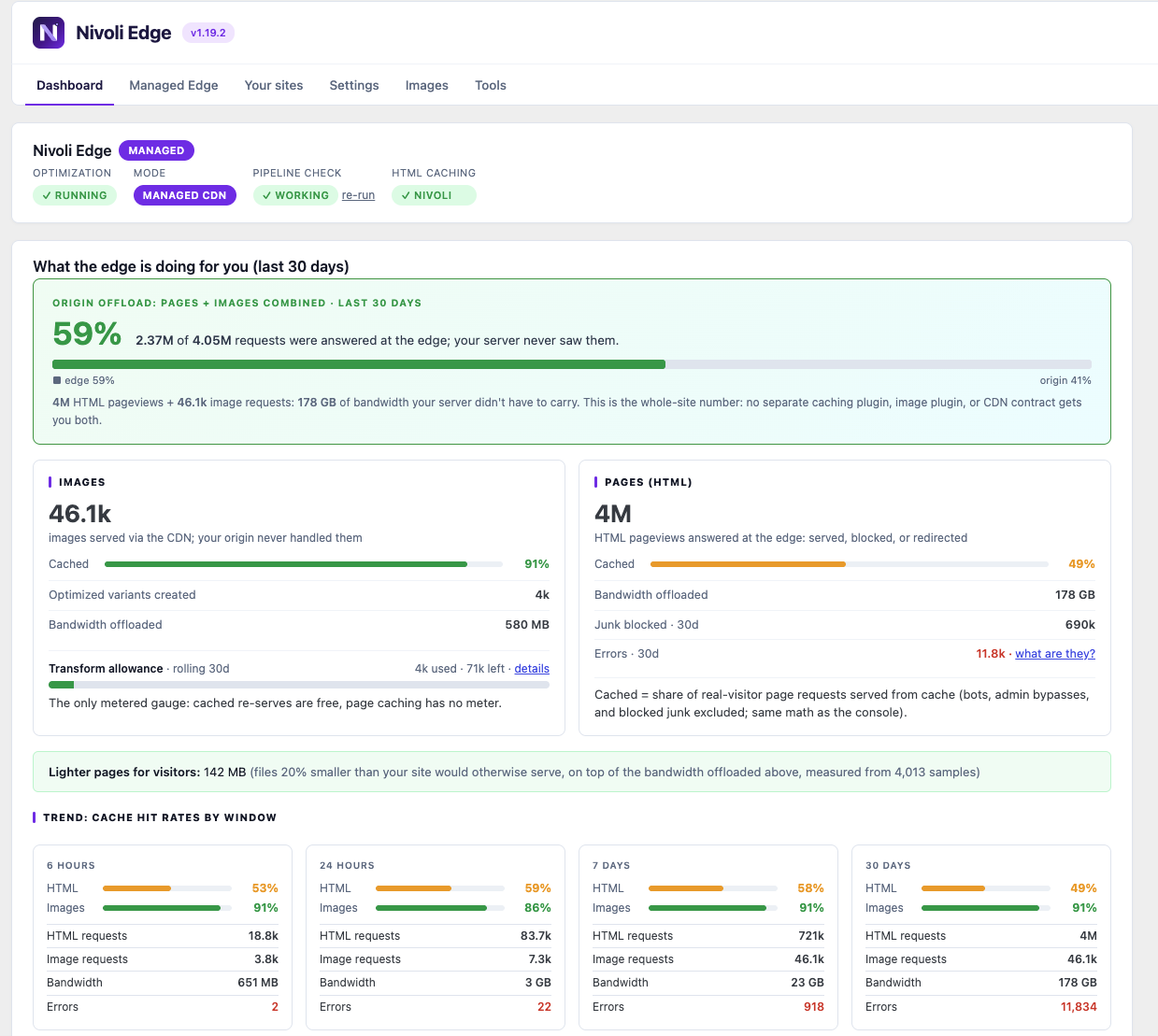Click the origin offload progress bar

(x=572, y=364)
